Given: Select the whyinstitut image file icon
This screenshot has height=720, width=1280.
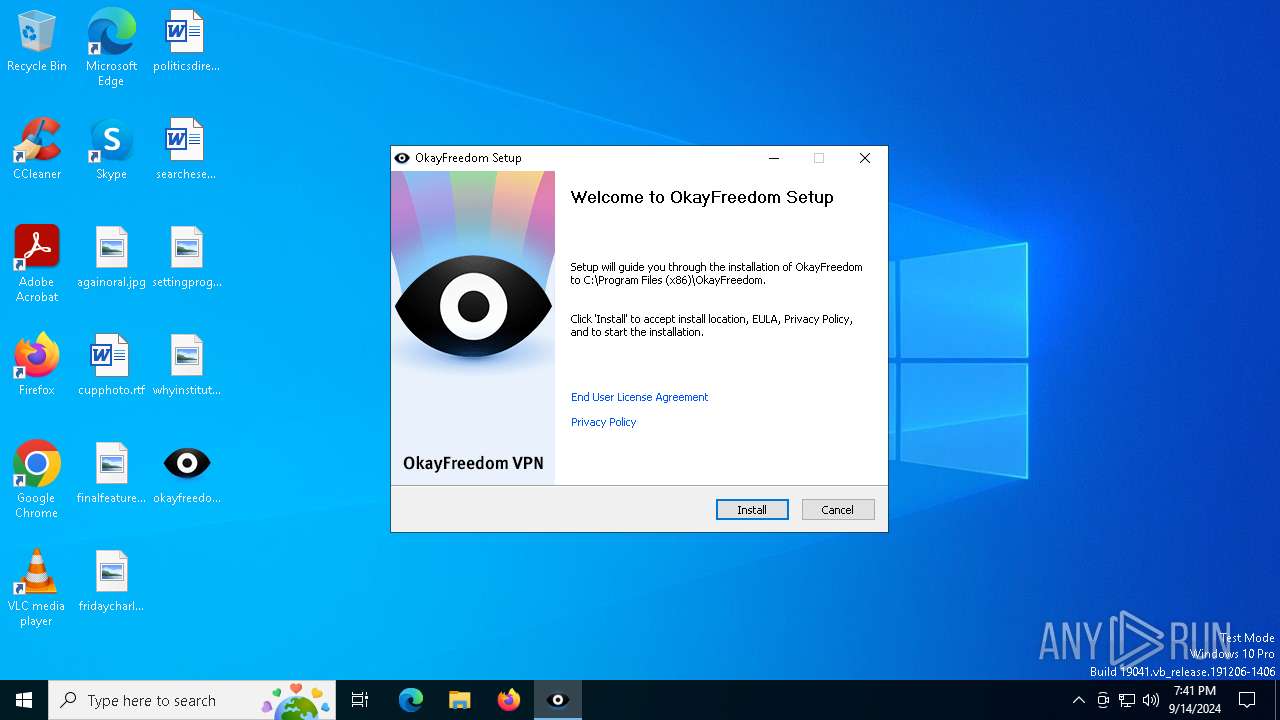Looking at the screenshot, I should pos(186,366).
